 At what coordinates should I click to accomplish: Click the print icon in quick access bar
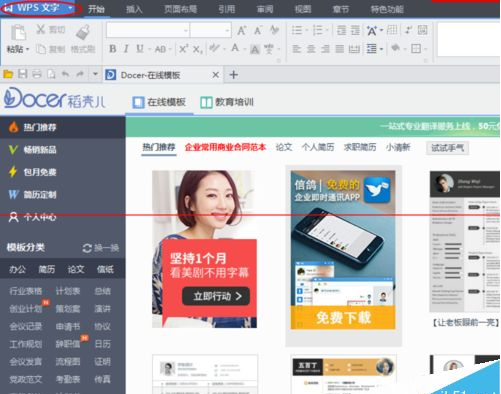[37, 74]
